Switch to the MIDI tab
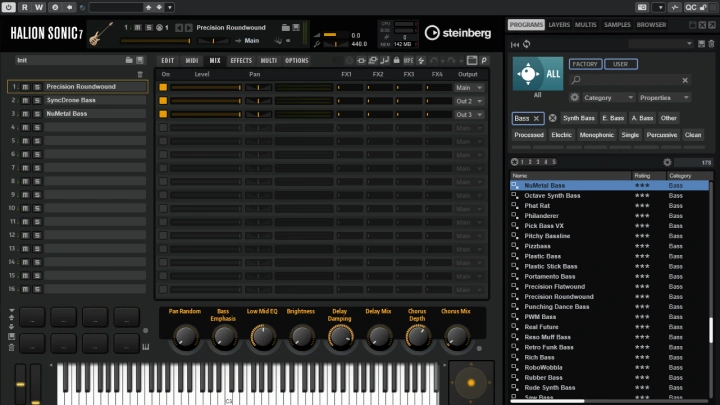 click(x=191, y=61)
